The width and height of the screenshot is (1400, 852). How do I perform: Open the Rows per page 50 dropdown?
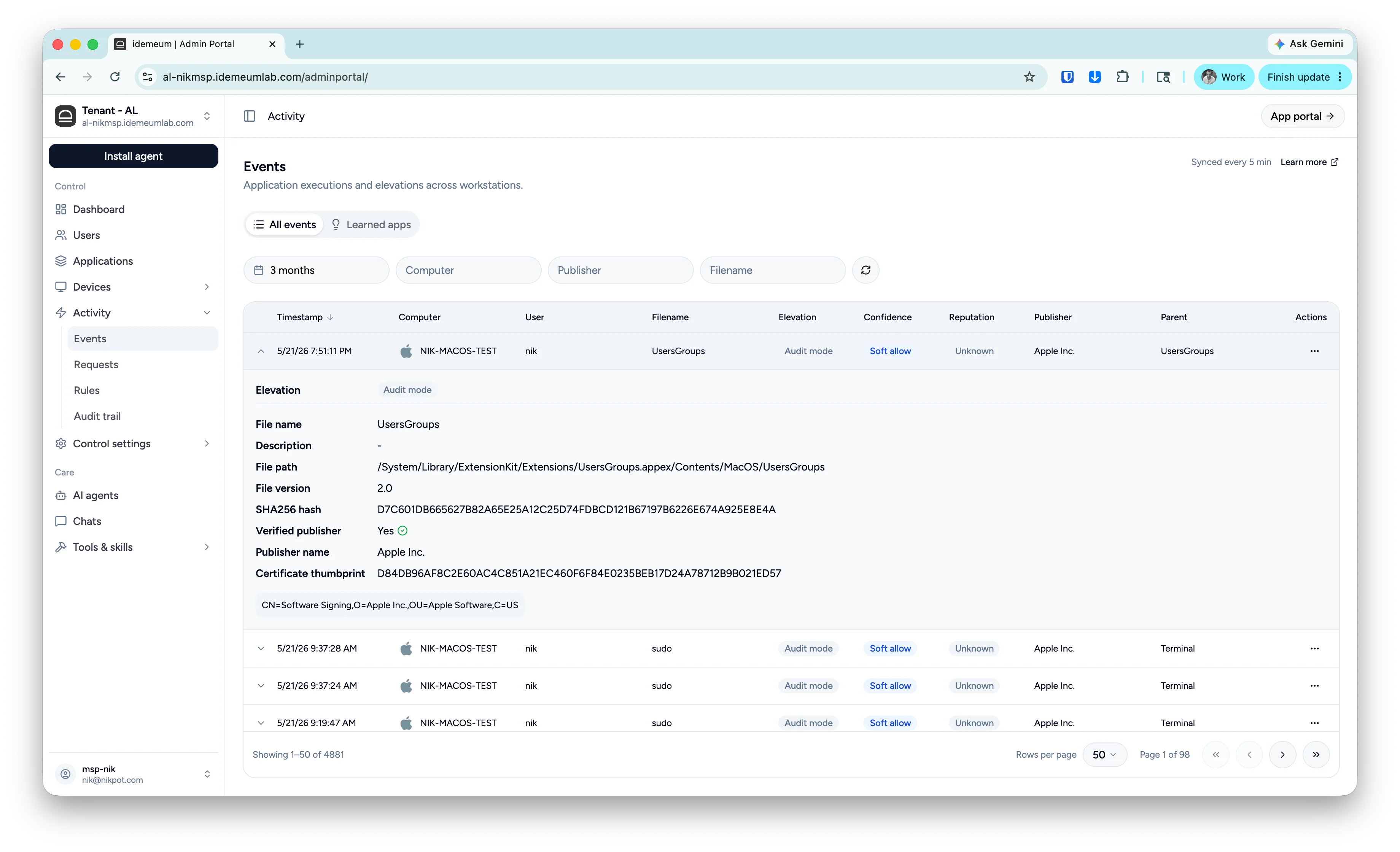[x=1104, y=754]
